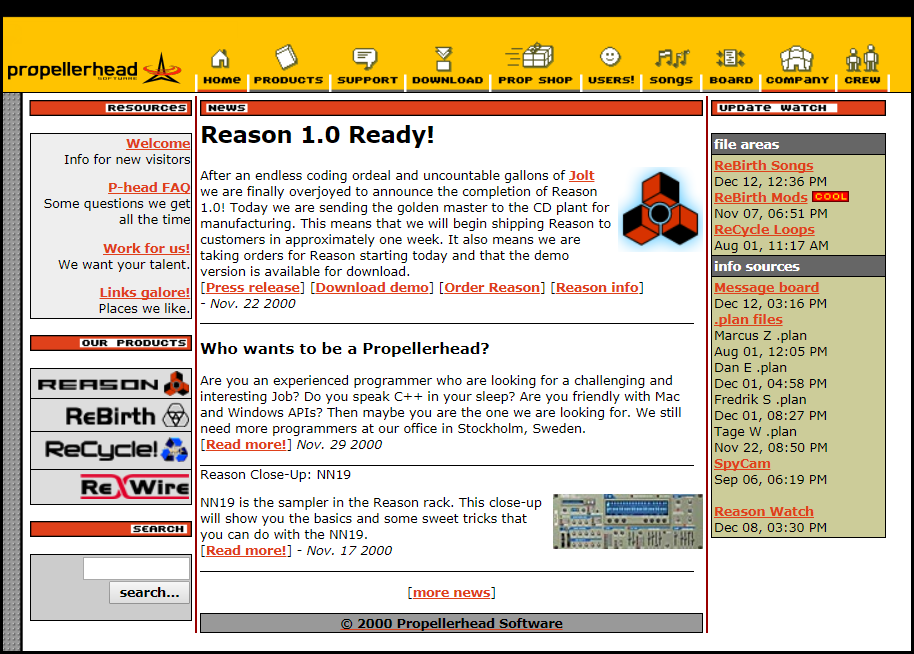Select the SUPPORT menu label

pyautogui.click(x=367, y=80)
